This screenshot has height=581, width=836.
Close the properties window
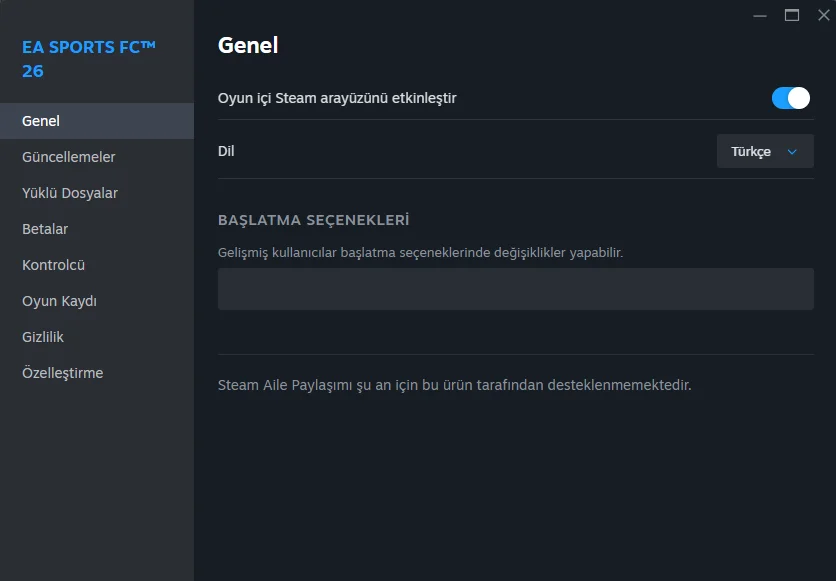pyautogui.click(x=823, y=15)
